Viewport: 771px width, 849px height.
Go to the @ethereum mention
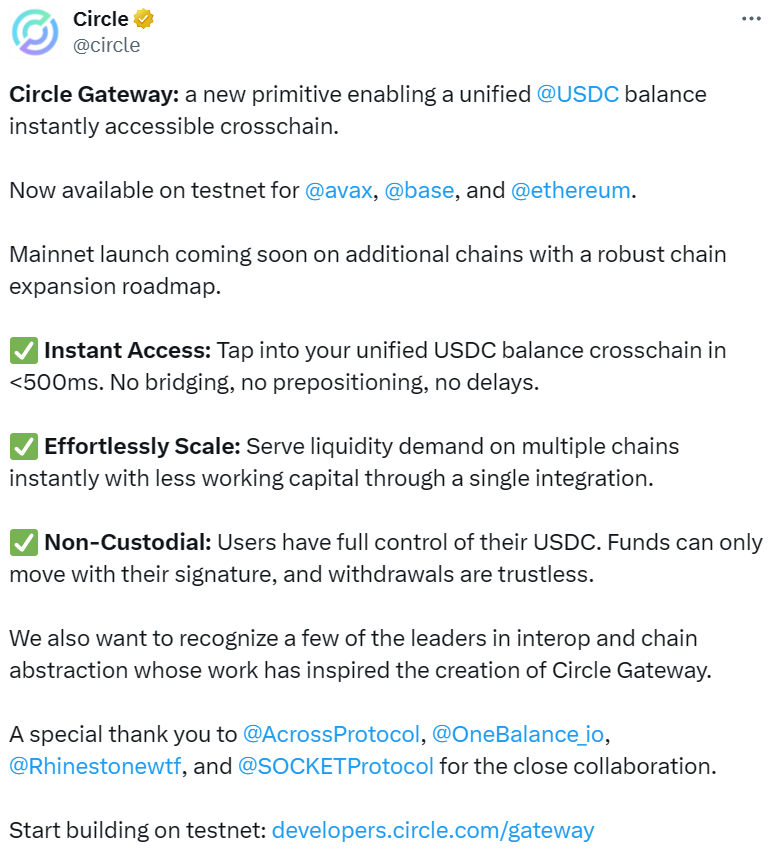570,190
